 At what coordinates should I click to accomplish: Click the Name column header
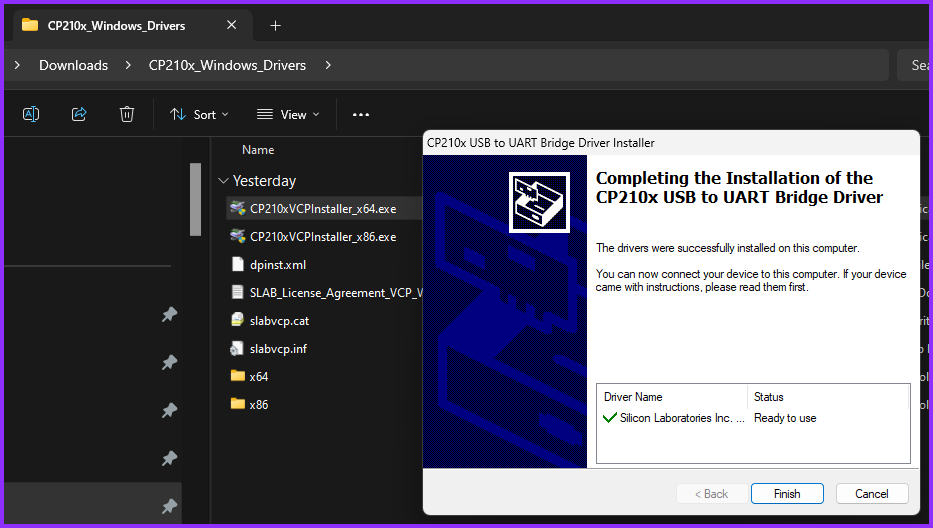[x=258, y=150]
